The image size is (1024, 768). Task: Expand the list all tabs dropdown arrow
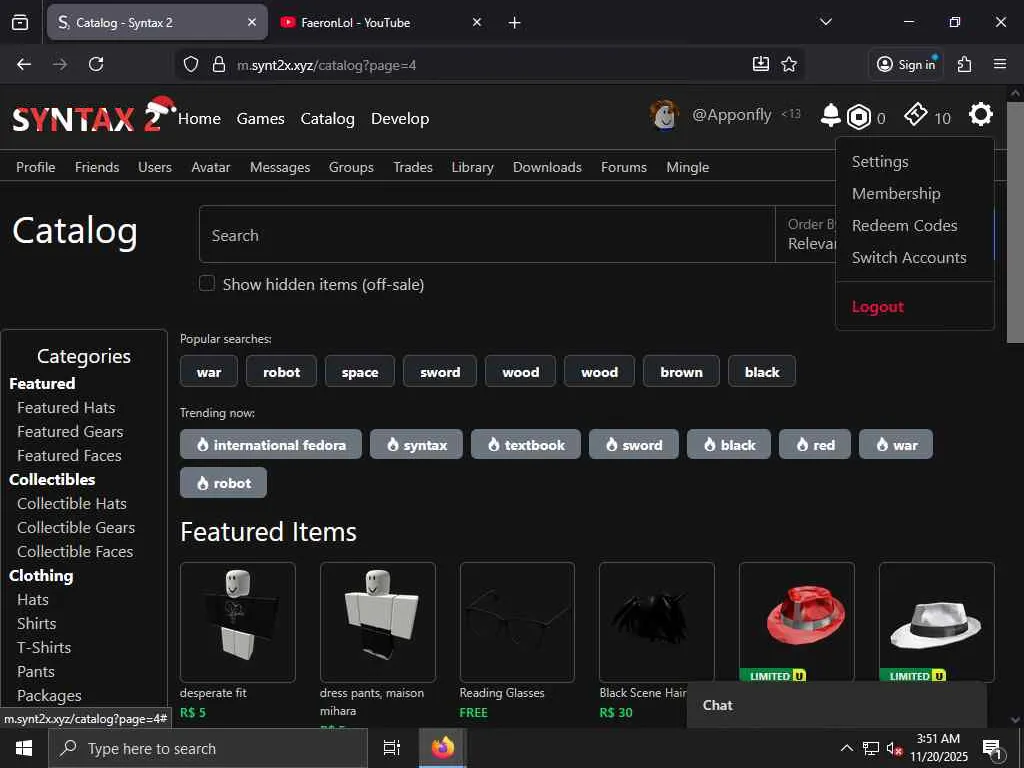(826, 22)
